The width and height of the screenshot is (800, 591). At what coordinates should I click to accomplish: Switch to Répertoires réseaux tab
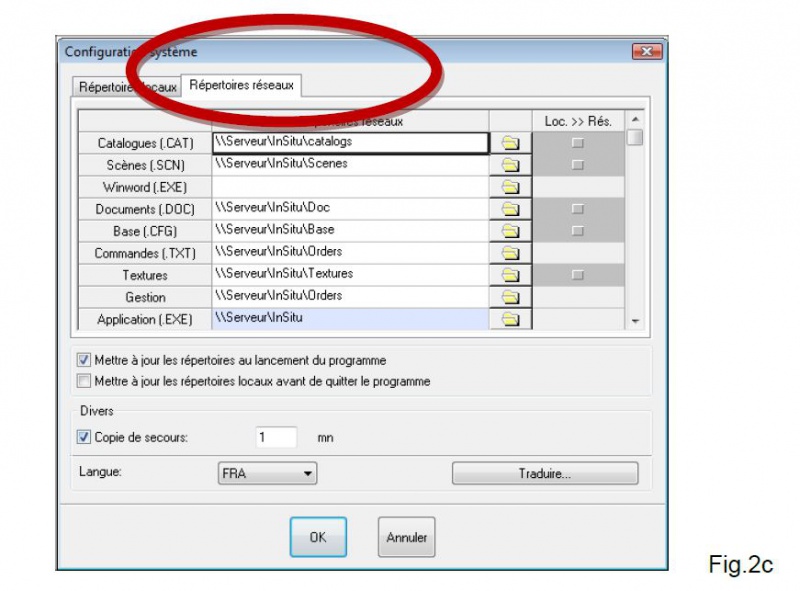(241, 86)
